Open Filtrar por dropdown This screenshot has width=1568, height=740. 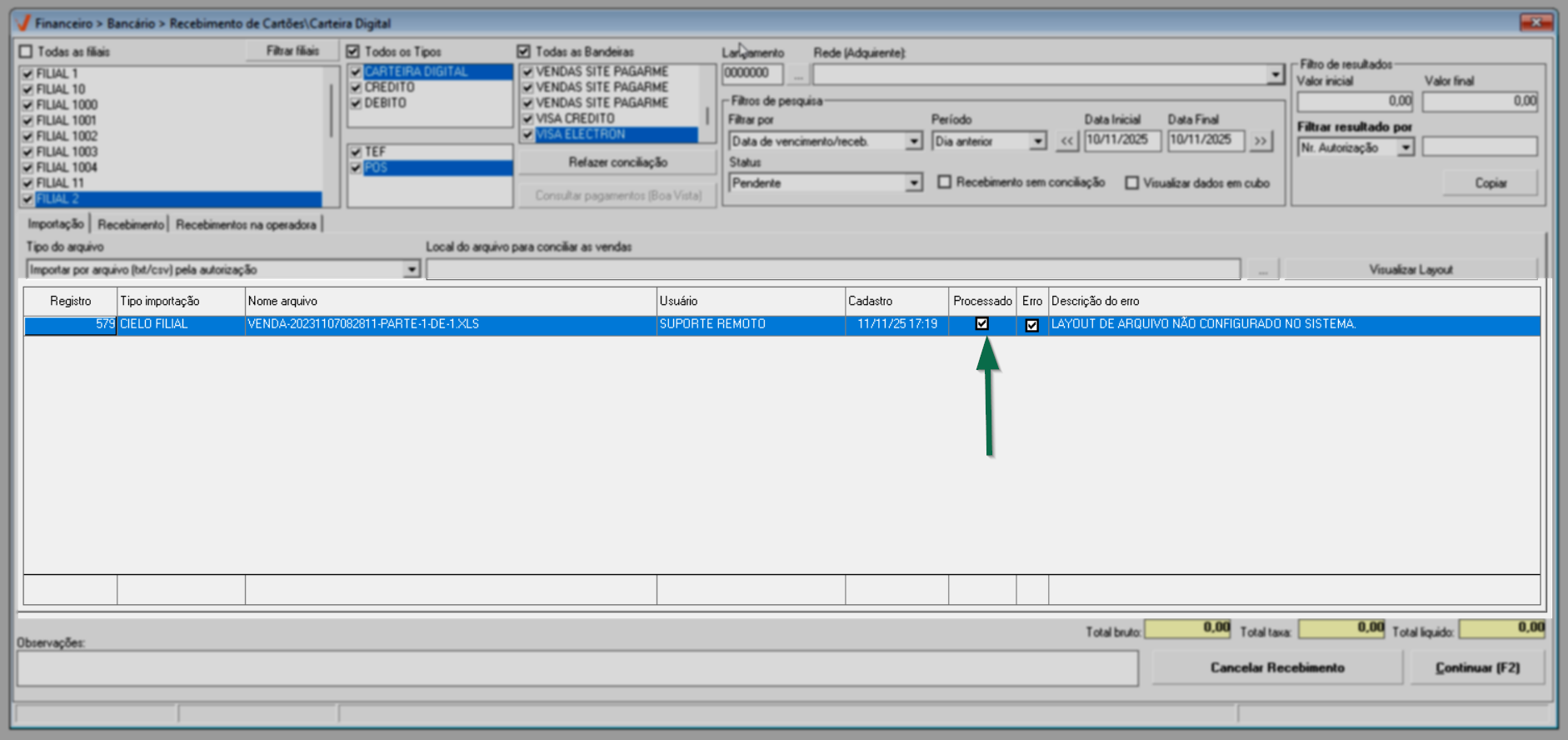914,142
